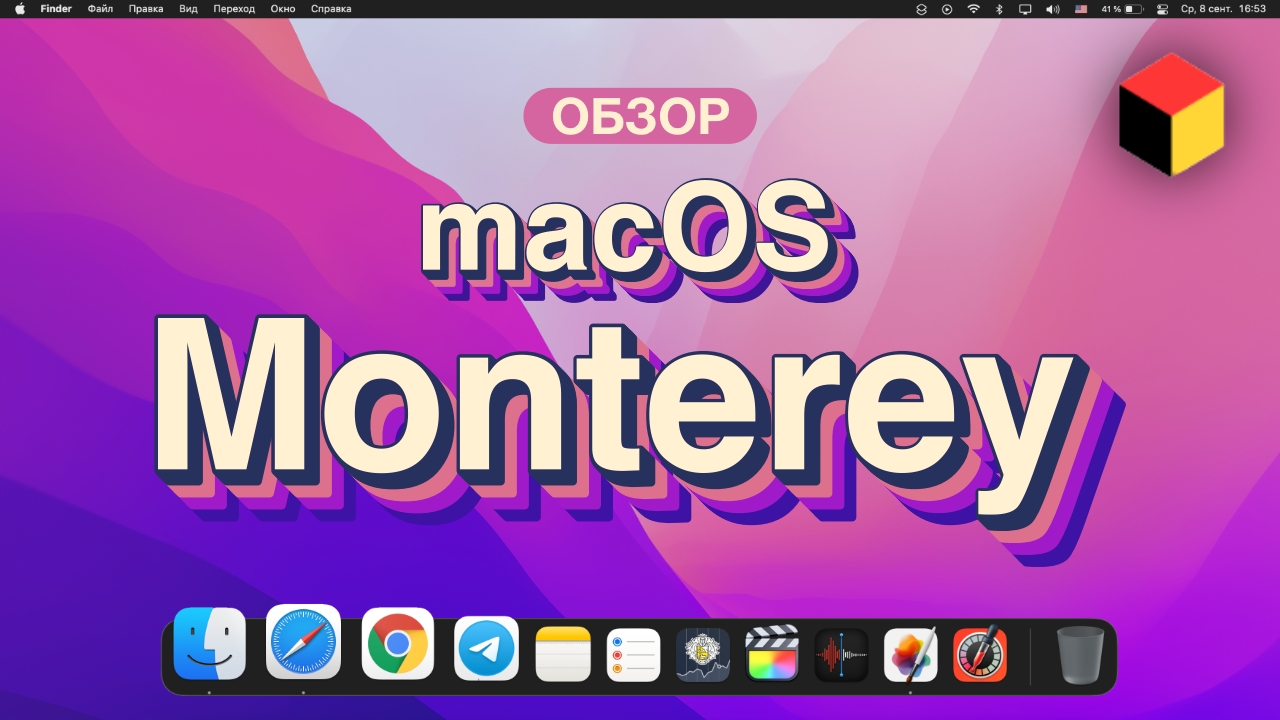Open the Sound volume menu
The width and height of the screenshot is (1280, 720).
click(1053, 9)
